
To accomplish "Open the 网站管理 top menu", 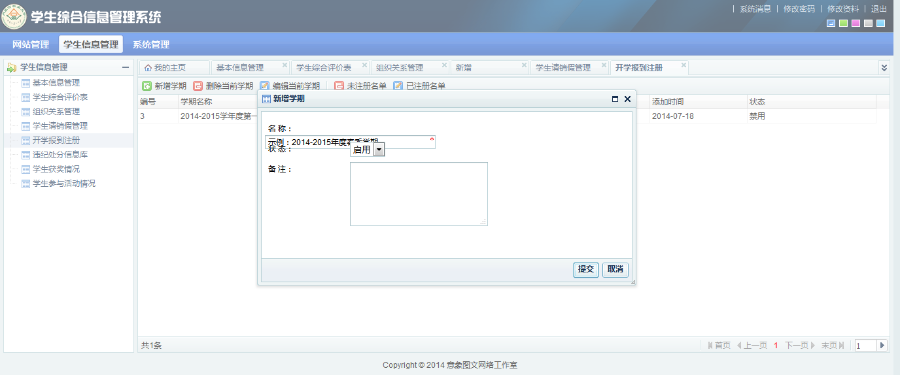I will (x=30, y=44).
